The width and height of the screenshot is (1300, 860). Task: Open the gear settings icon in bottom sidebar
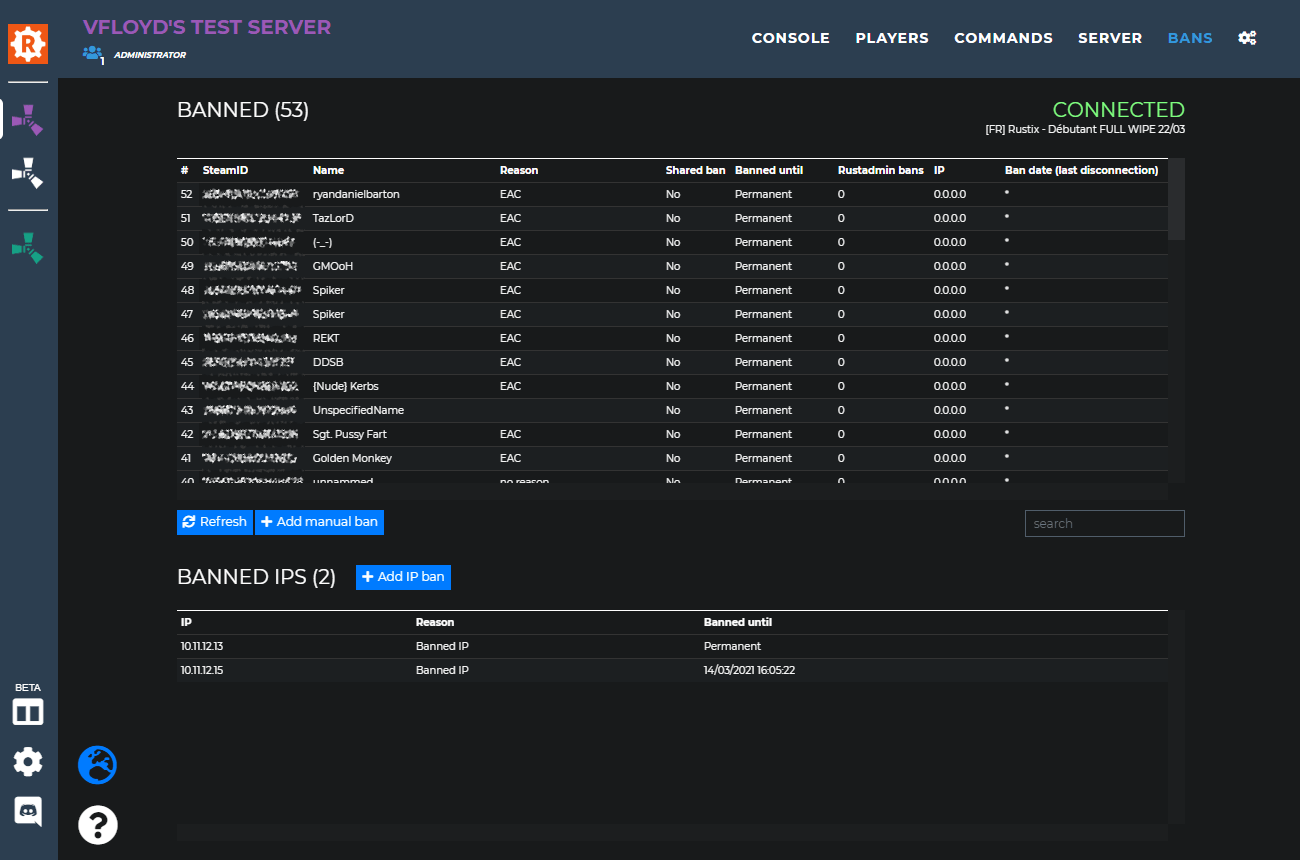pyautogui.click(x=27, y=761)
